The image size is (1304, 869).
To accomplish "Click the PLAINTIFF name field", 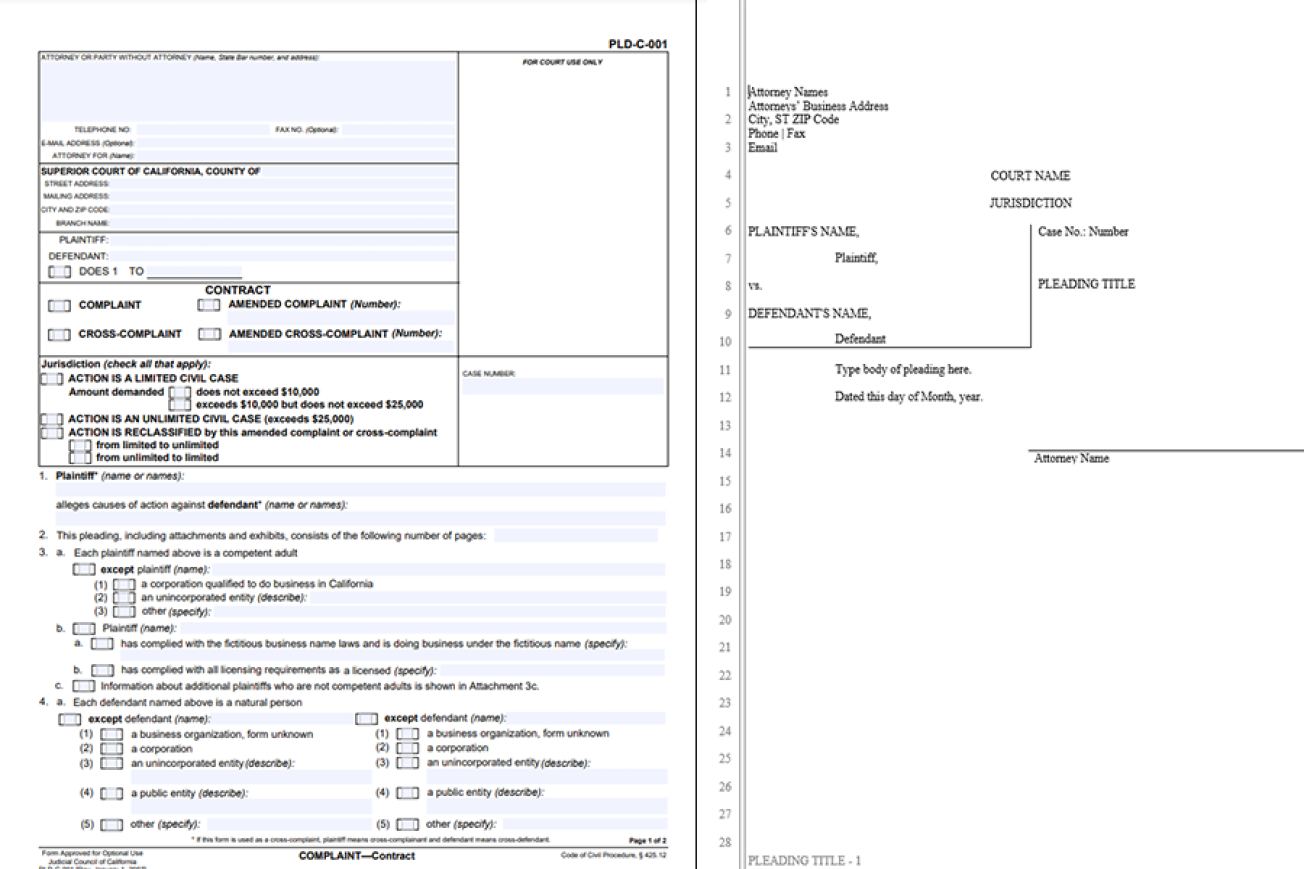I will pyautogui.click(x=283, y=241).
